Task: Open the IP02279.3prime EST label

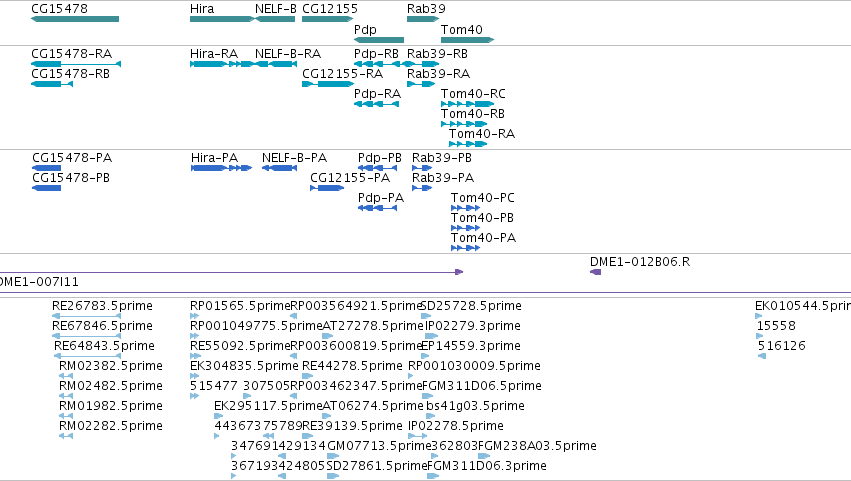Action: click(x=472, y=326)
